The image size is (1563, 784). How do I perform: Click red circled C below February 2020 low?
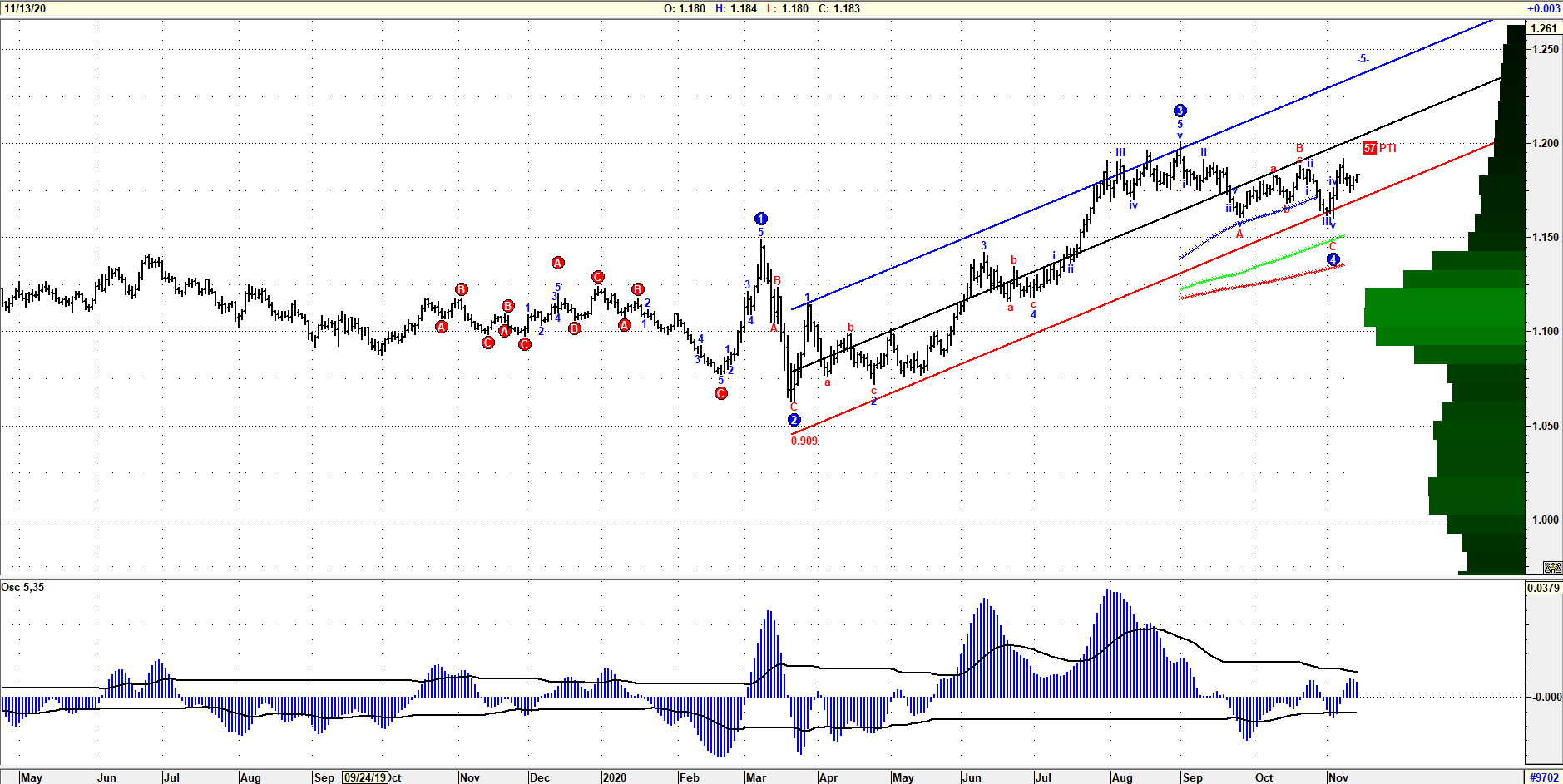point(721,393)
